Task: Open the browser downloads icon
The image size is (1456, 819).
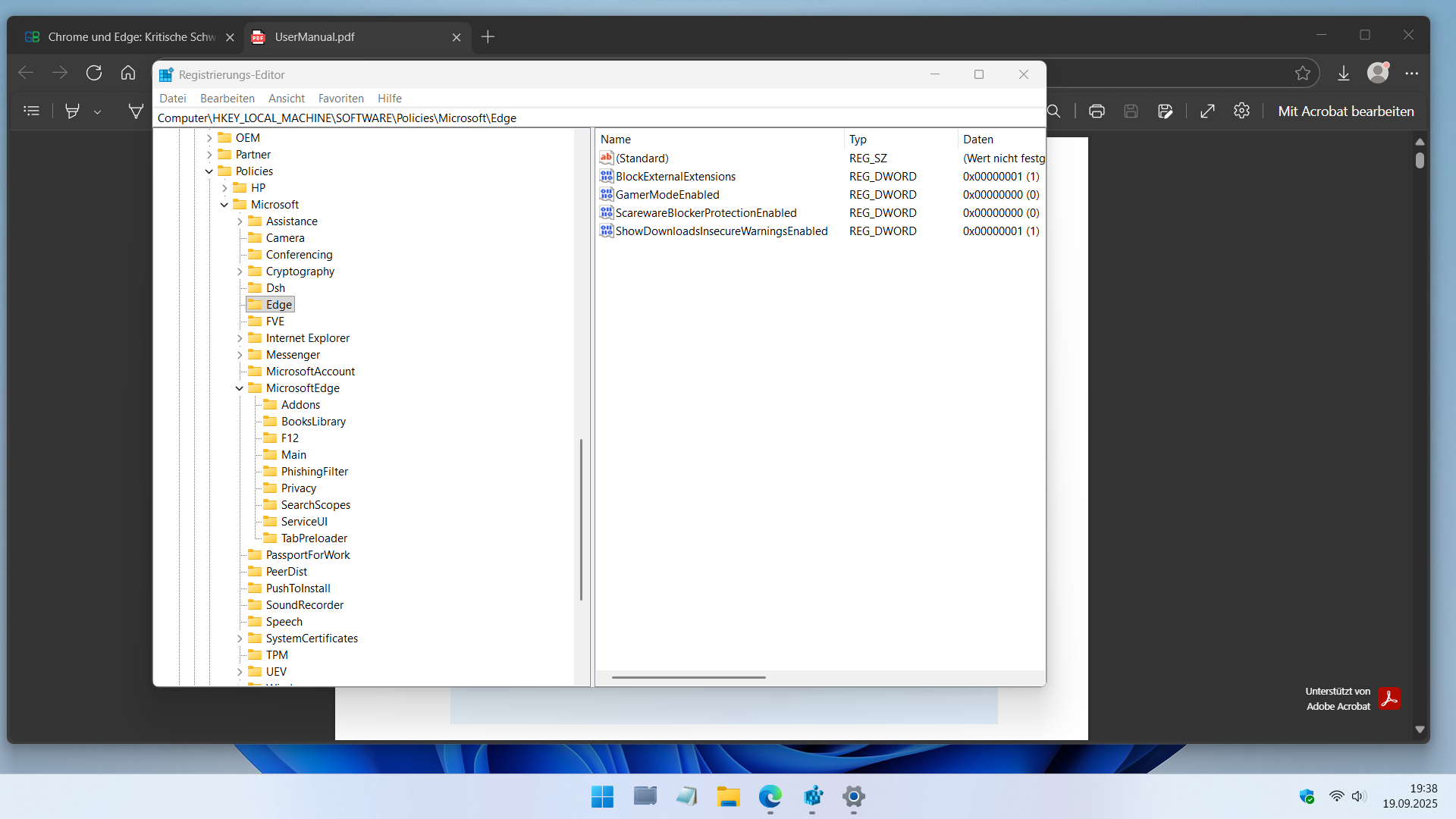Action: 1343,73
